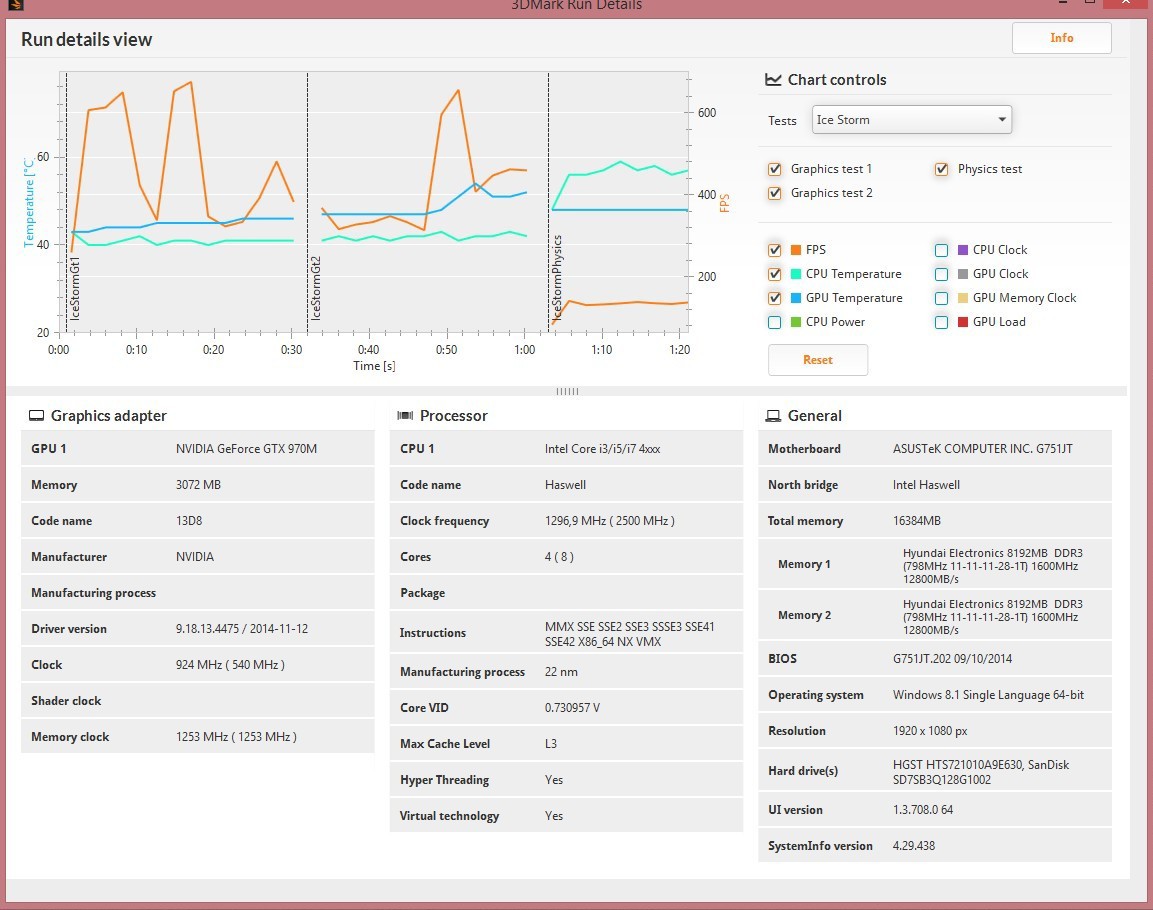Enable the GPU Load series checkbox
Viewport: 1153px width, 910px height.
pyautogui.click(x=941, y=322)
